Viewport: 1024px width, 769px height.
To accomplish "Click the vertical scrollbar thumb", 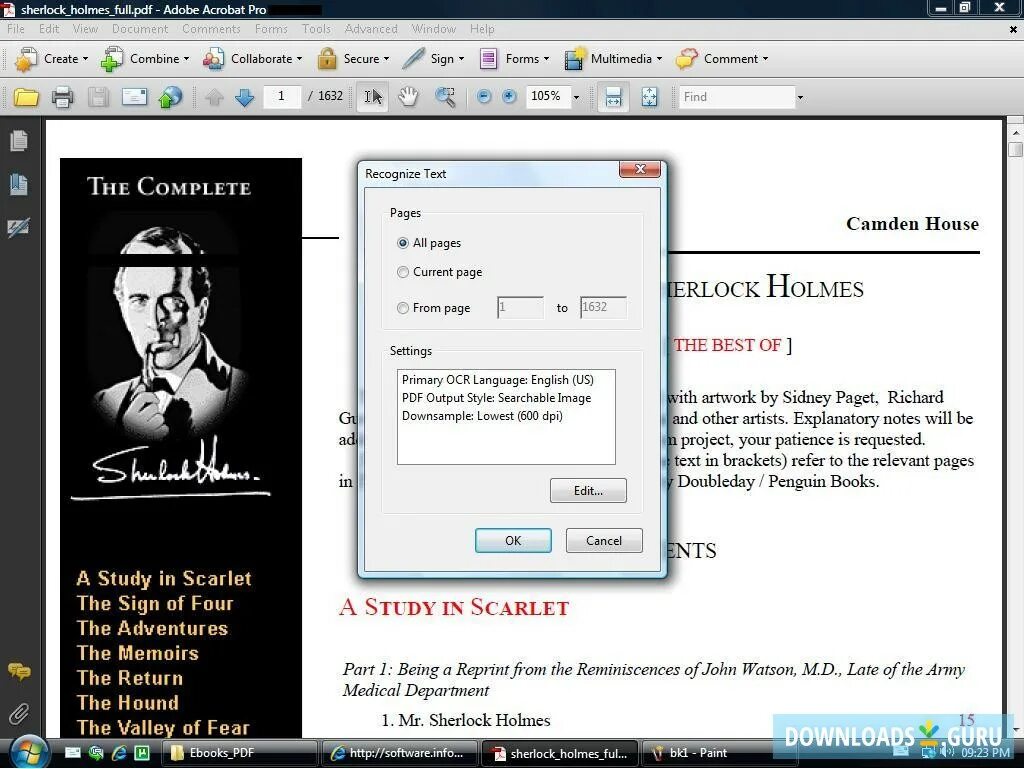I will pos(1015,149).
